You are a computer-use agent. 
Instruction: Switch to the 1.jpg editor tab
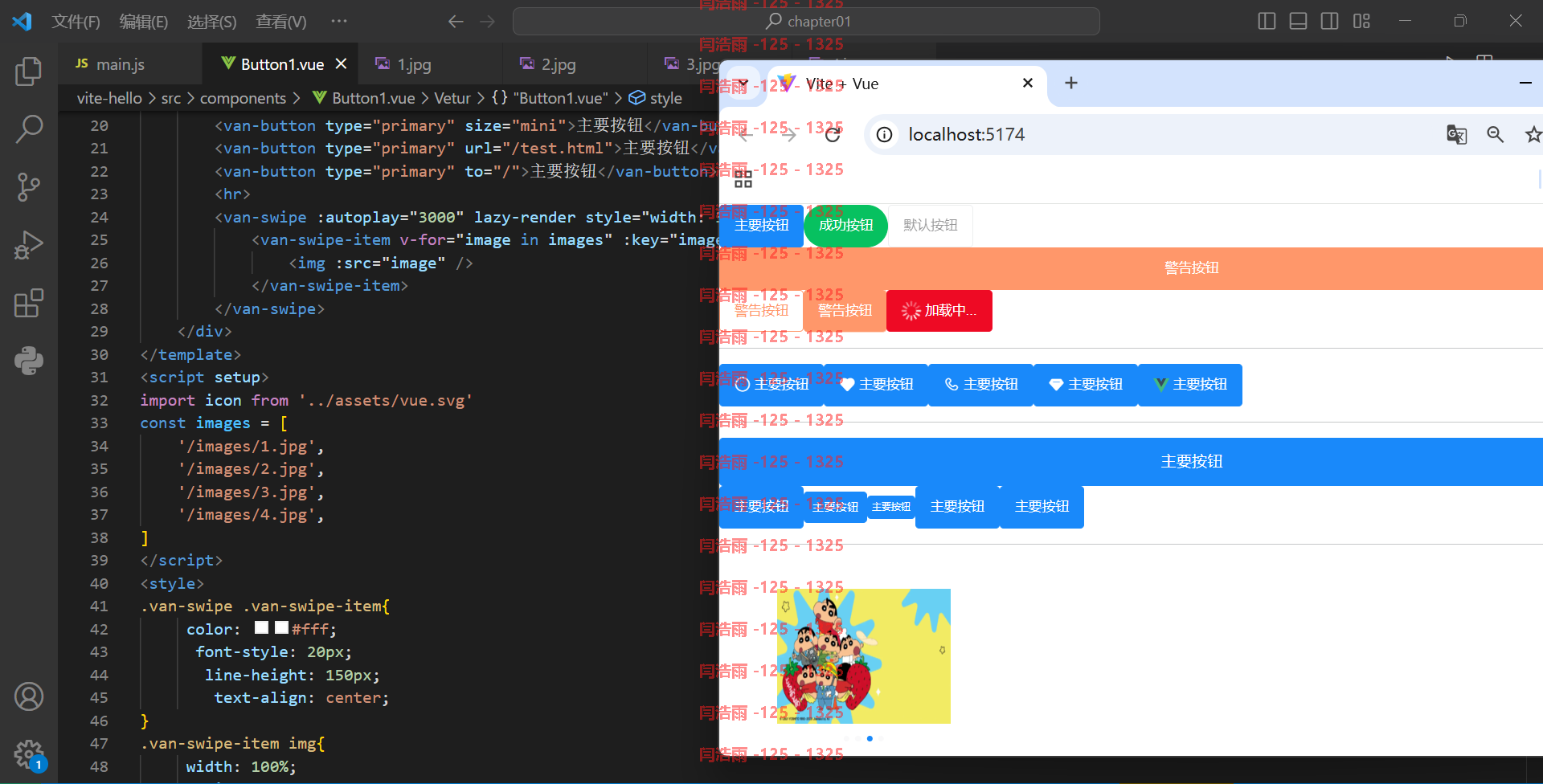click(432, 64)
